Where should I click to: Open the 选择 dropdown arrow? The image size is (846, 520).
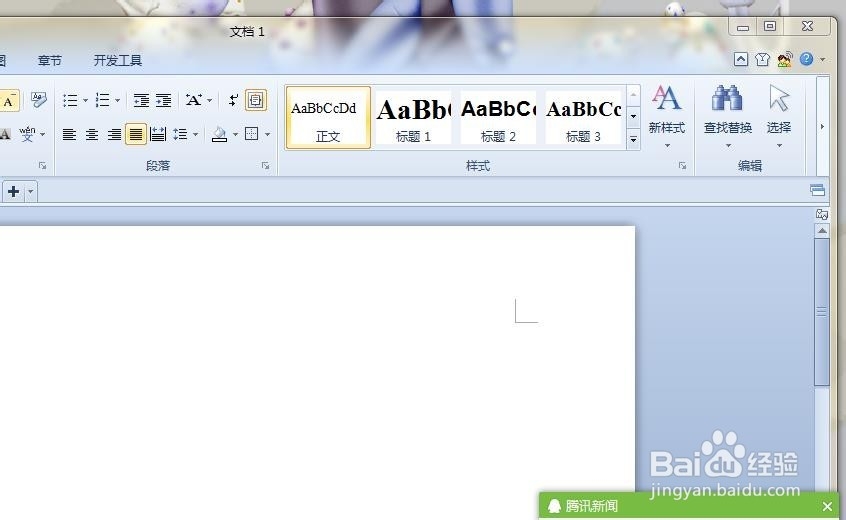779,146
